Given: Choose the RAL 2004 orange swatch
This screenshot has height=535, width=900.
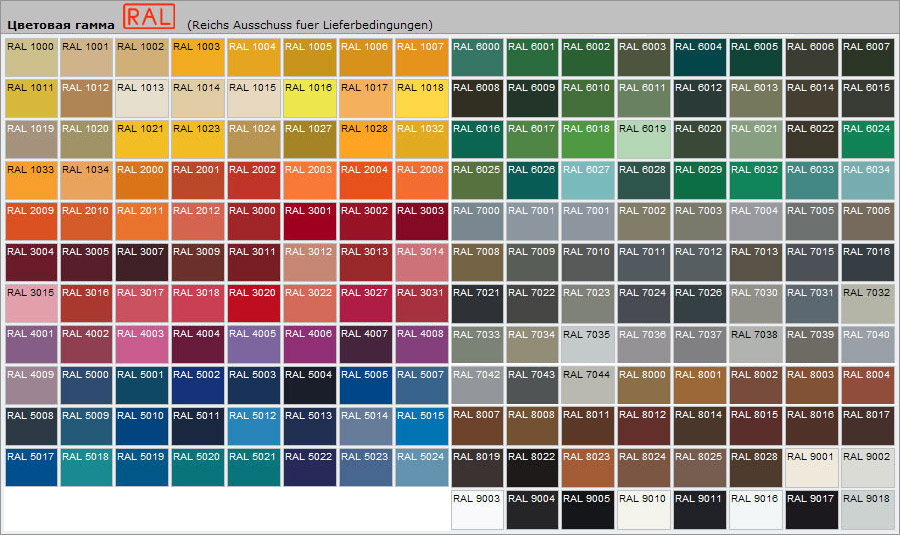Looking at the screenshot, I should [x=365, y=180].
